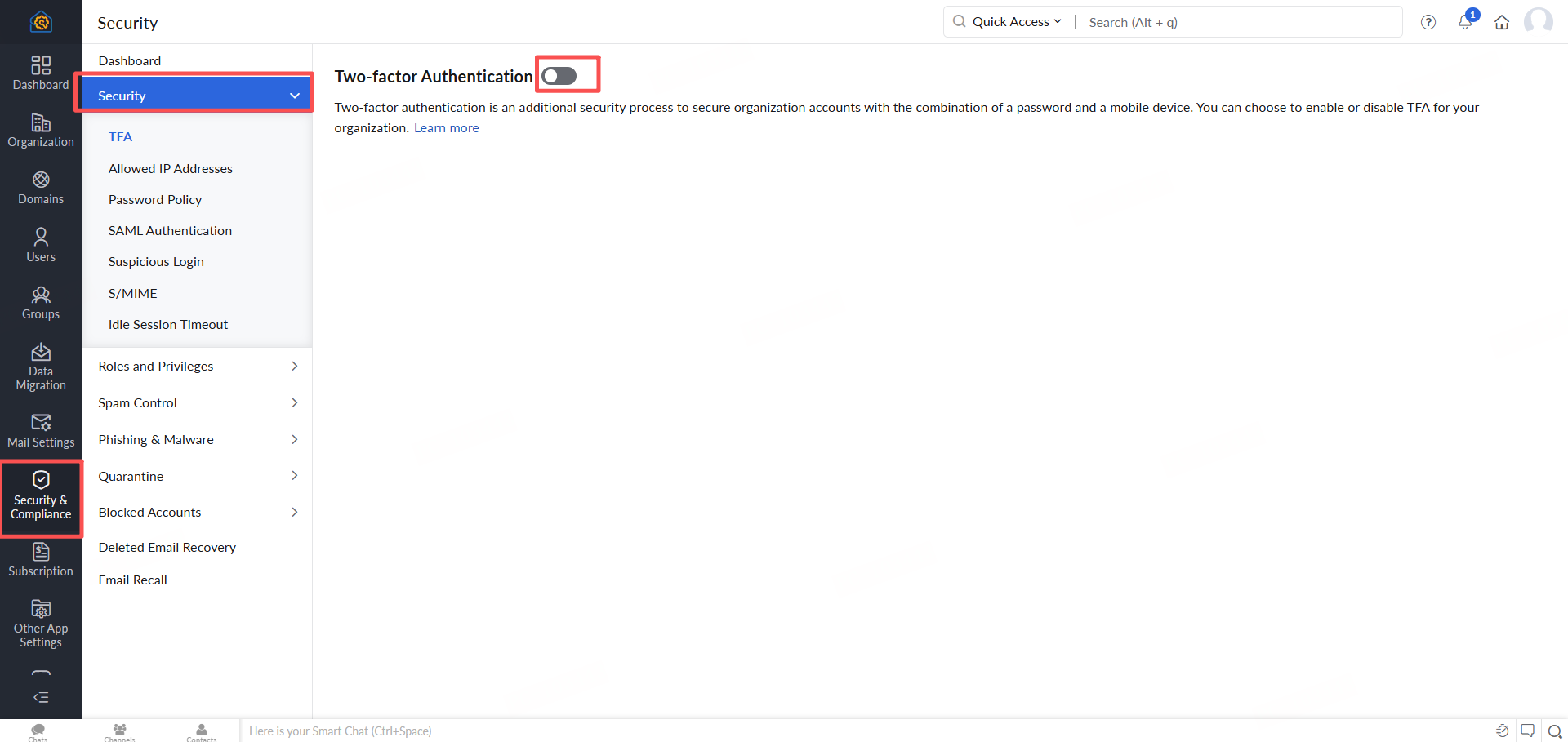
Task: Expand the Spam Control section
Action: (x=197, y=402)
